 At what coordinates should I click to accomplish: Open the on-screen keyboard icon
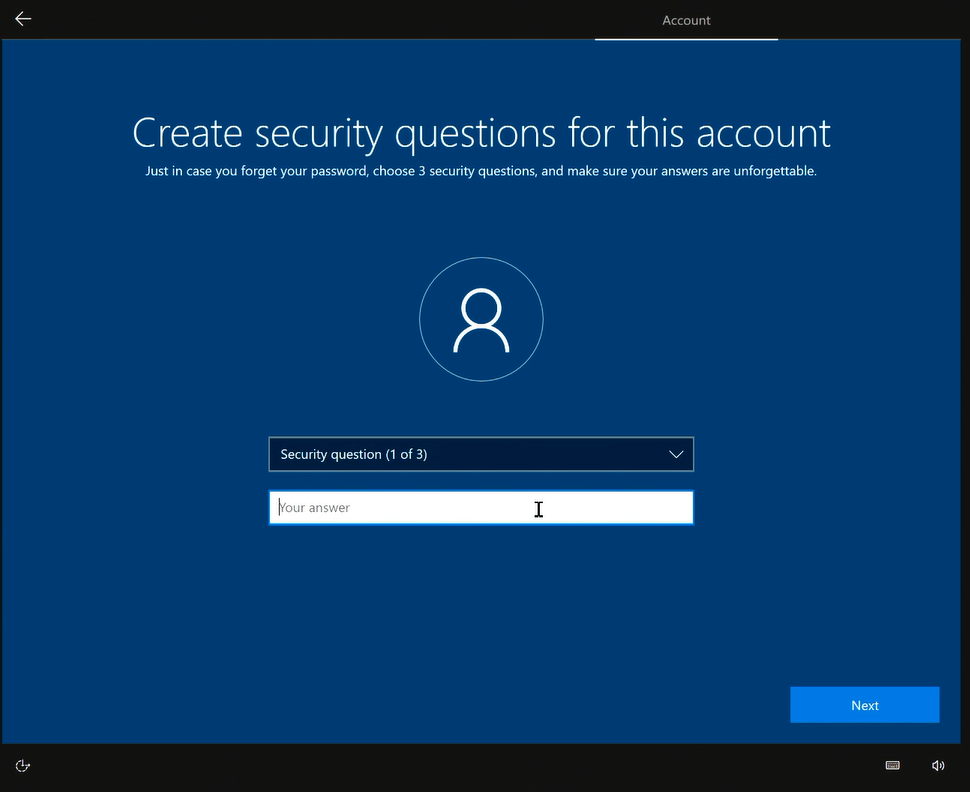click(x=892, y=766)
